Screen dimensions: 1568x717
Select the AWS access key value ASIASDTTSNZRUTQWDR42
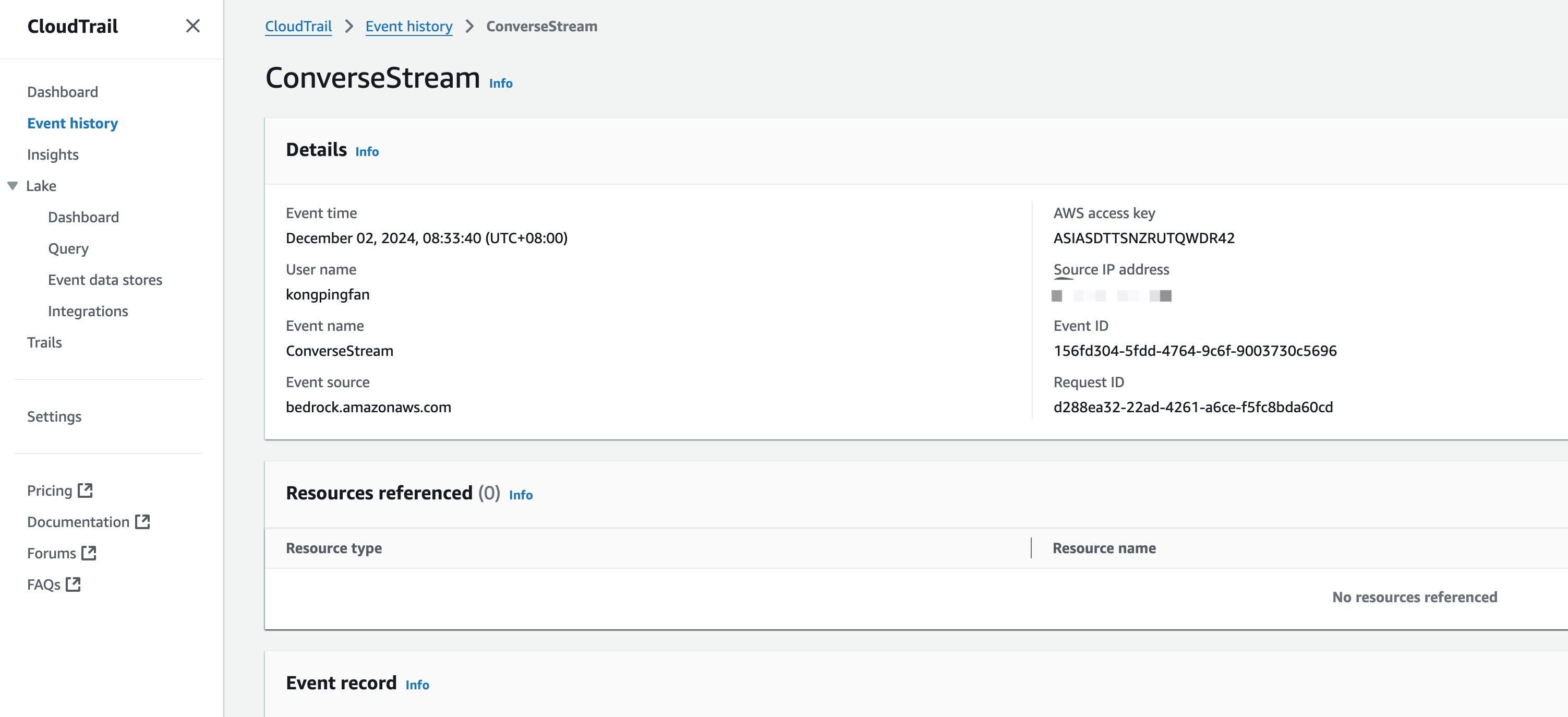[1144, 238]
